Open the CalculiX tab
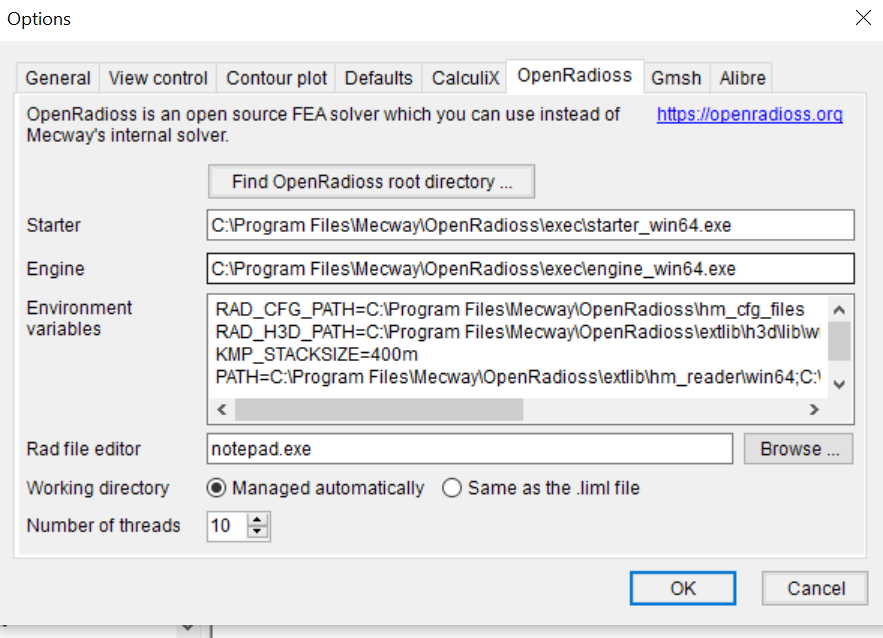Viewport: 883px width, 638px height. (467, 78)
